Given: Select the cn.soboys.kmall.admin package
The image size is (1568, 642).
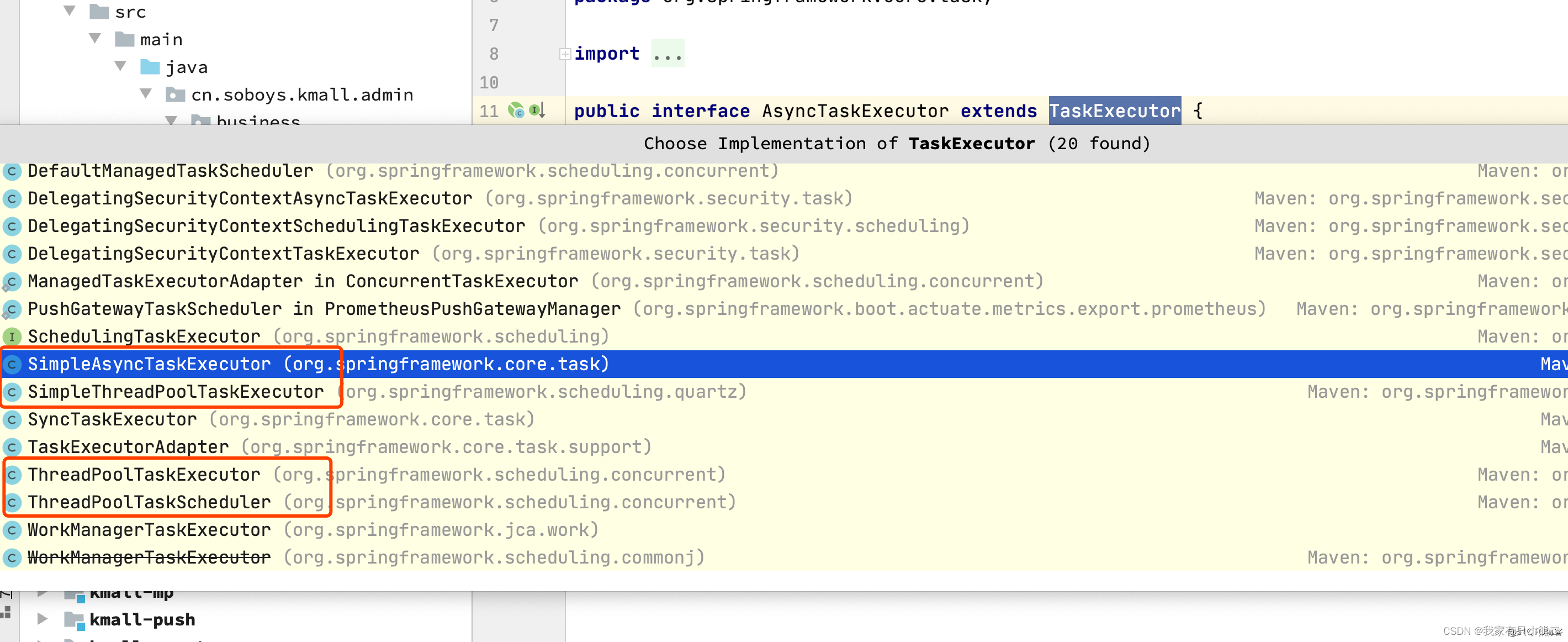Looking at the screenshot, I should 302,95.
